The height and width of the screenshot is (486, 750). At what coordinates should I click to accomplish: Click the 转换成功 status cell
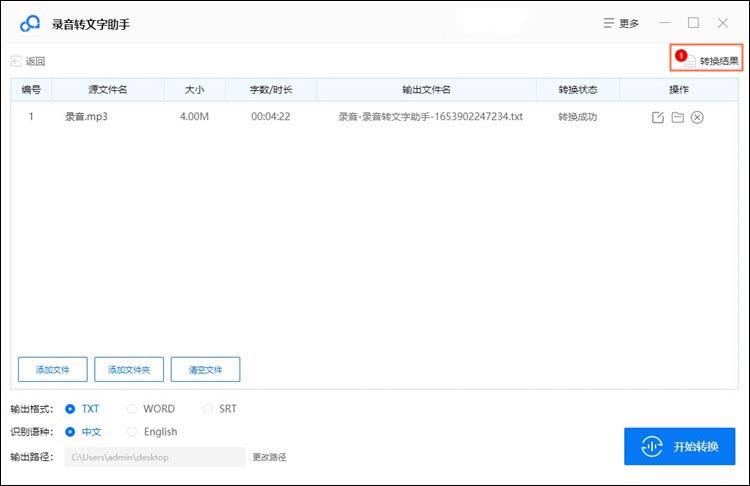click(577, 117)
